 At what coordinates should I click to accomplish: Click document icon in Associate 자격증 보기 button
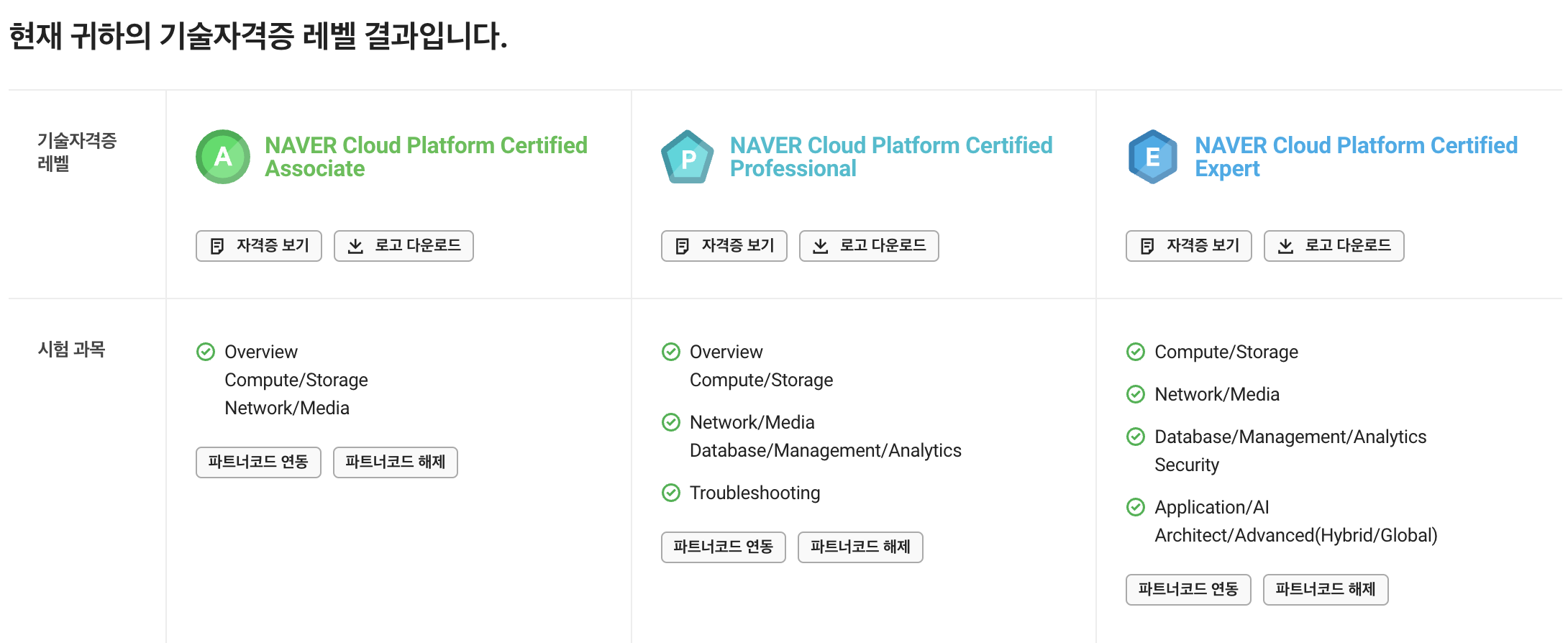click(216, 246)
